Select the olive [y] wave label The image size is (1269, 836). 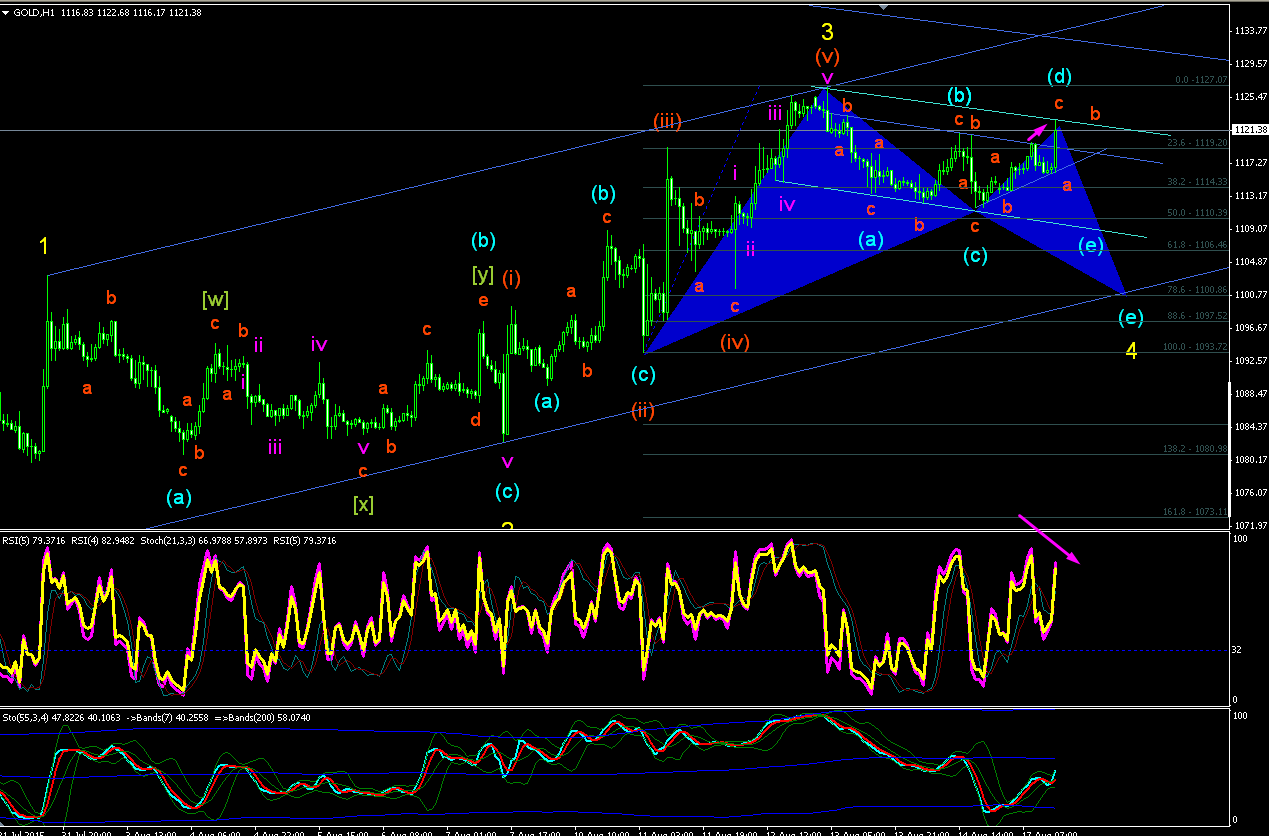[484, 273]
